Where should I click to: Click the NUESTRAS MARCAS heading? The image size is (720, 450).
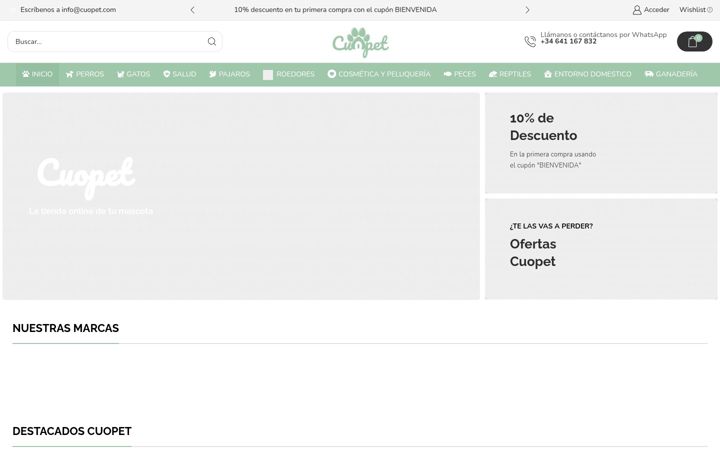pyautogui.click(x=66, y=328)
